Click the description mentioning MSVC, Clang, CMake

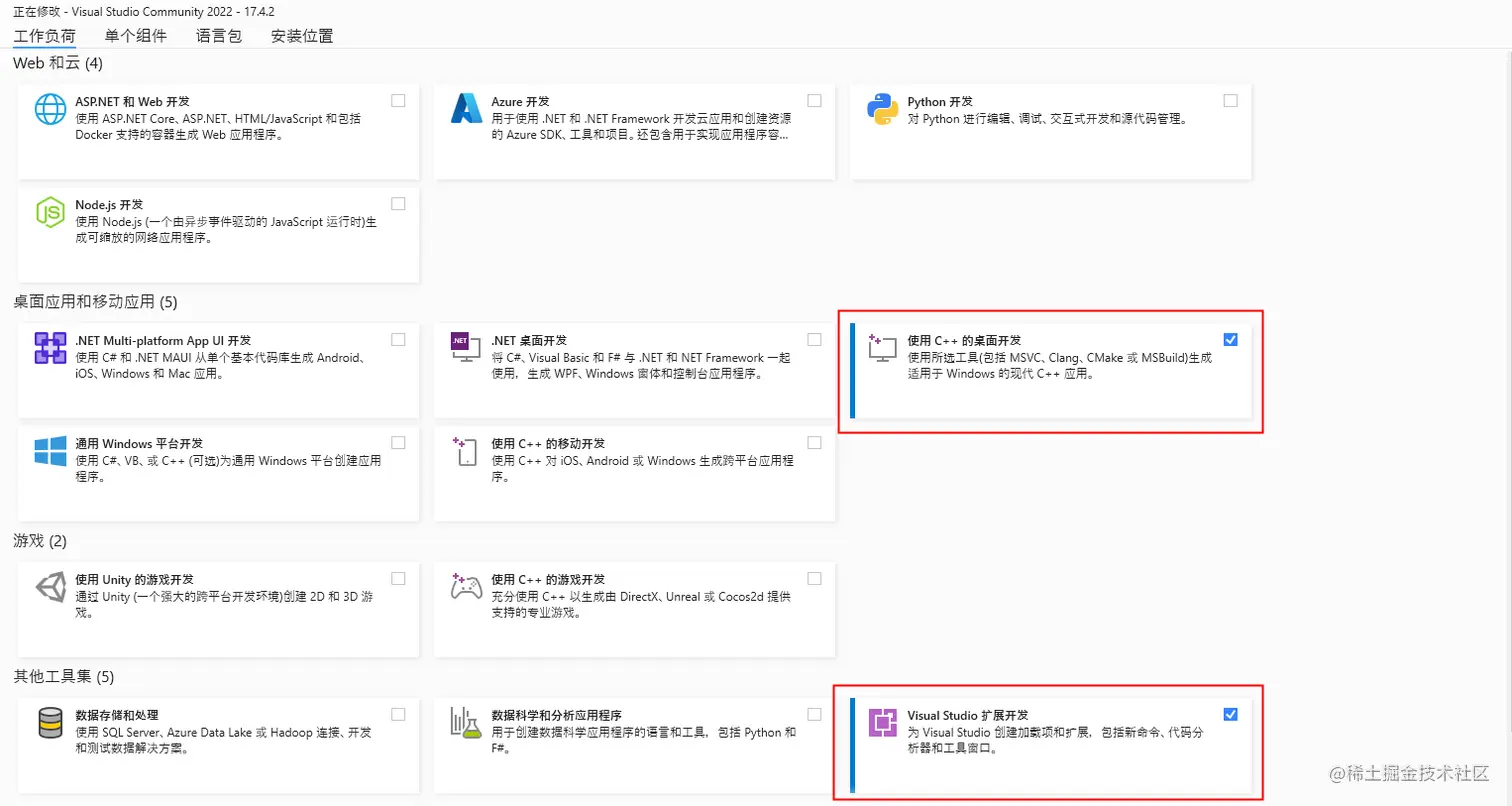[1059, 366]
